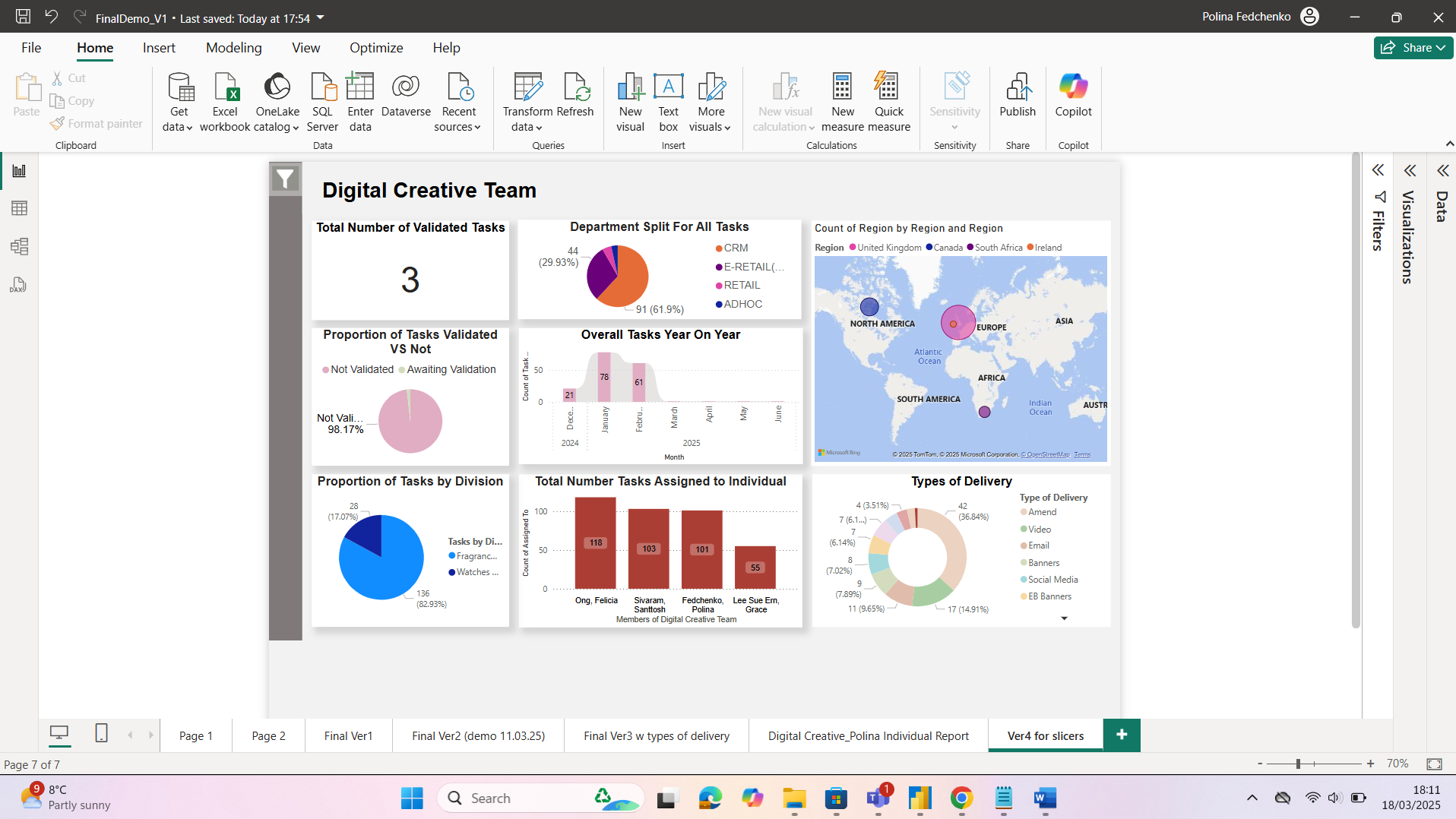
Task: Add a new report page with plus button
Action: [x=1122, y=734]
